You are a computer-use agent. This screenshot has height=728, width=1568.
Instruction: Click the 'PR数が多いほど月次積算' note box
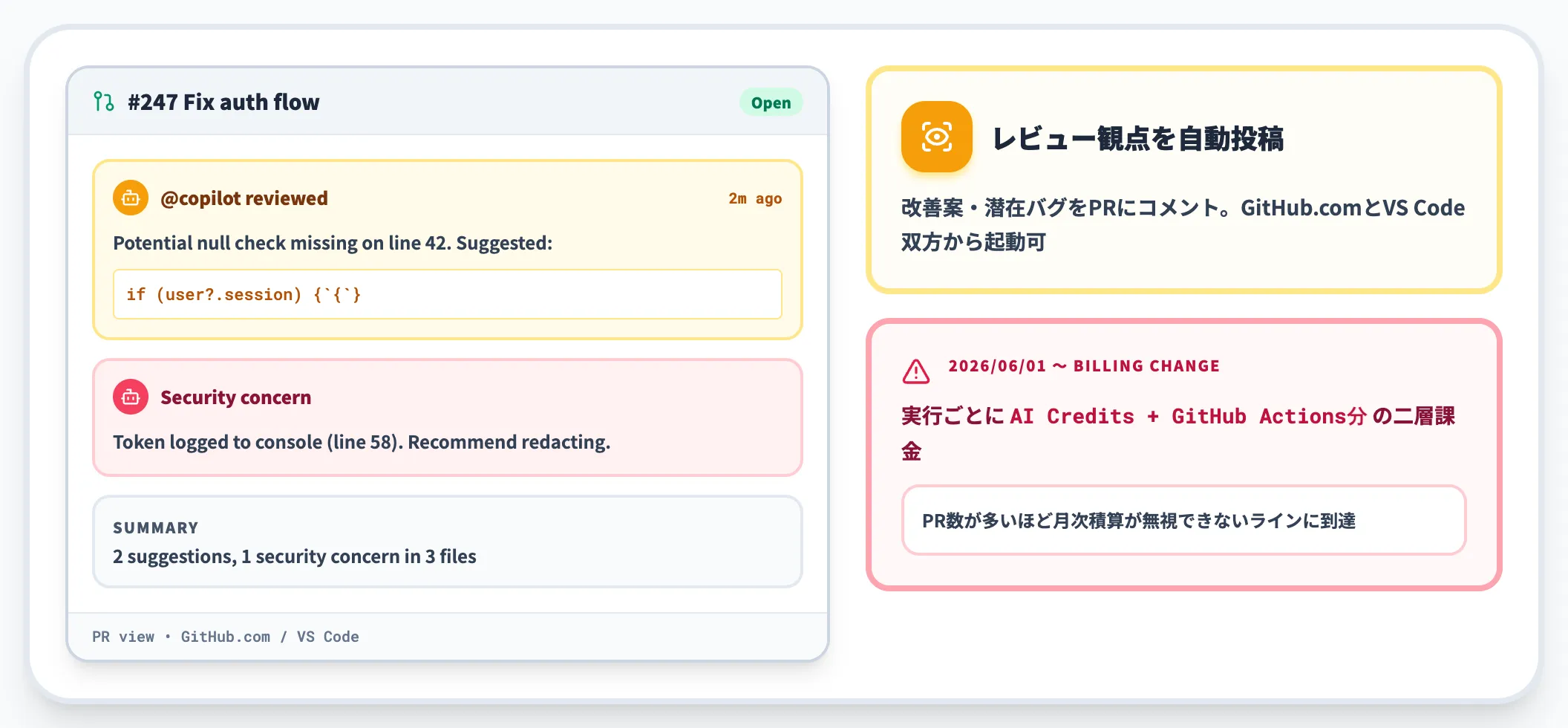(1184, 520)
